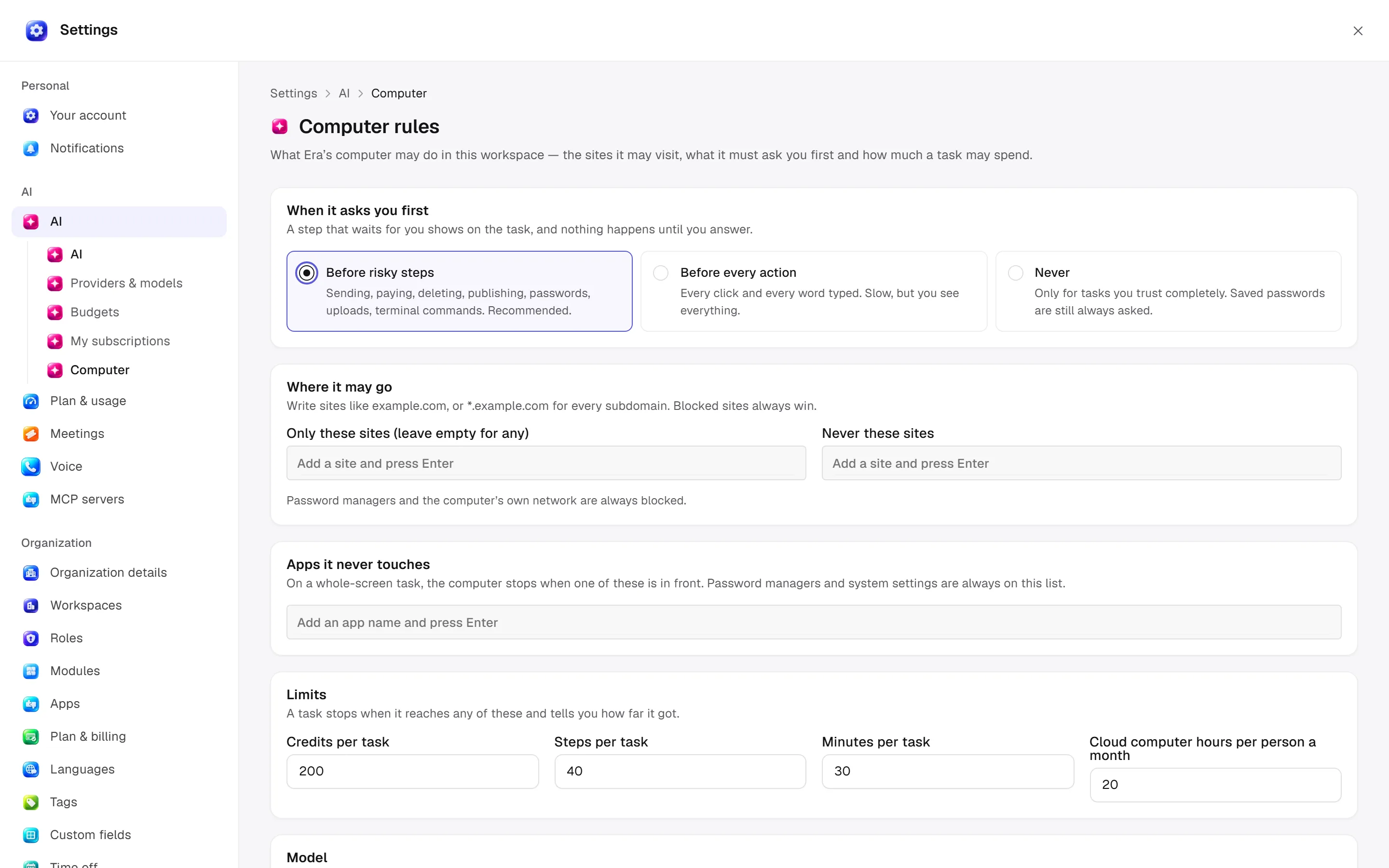
Task: Go to AI breadcrumb link
Action: coord(344,93)
